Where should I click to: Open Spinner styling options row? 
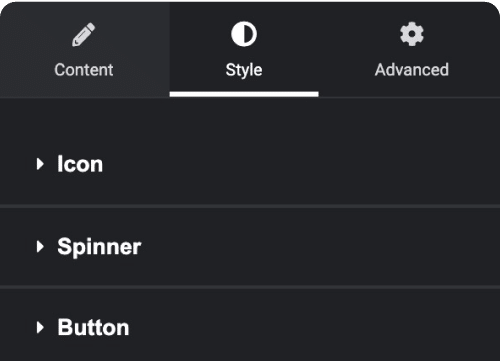coord(250,247)
